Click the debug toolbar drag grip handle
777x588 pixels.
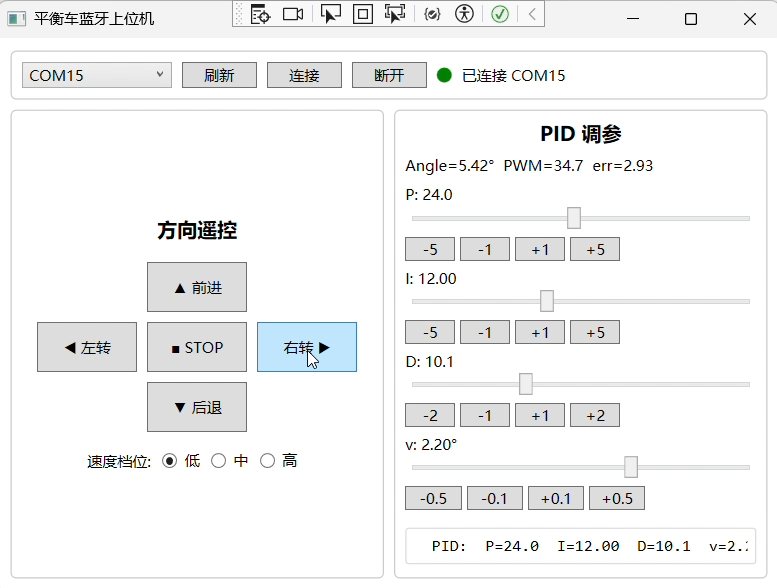[238, 14]
